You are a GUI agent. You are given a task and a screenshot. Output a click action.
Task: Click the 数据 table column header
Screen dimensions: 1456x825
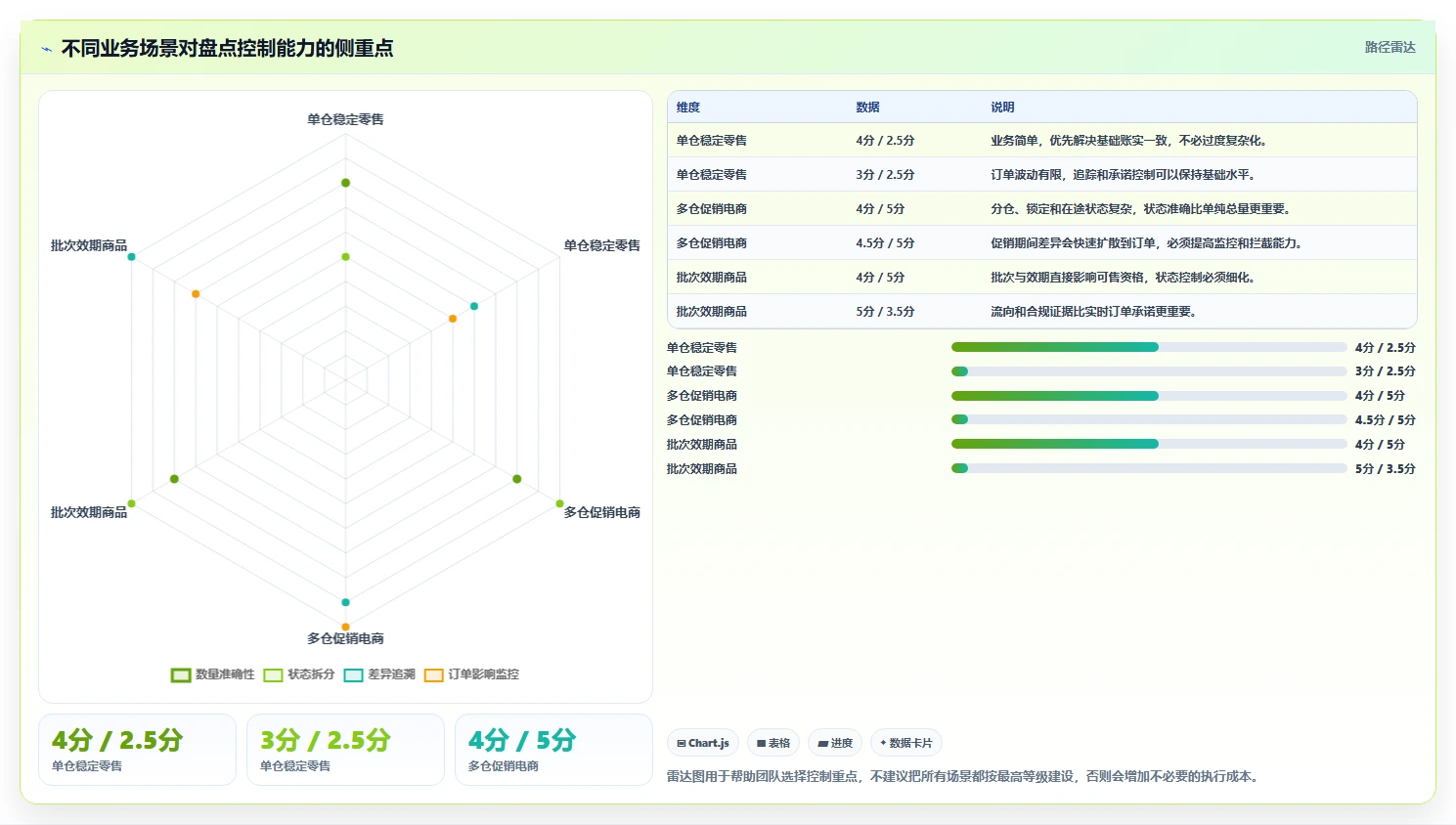[867, 108]
